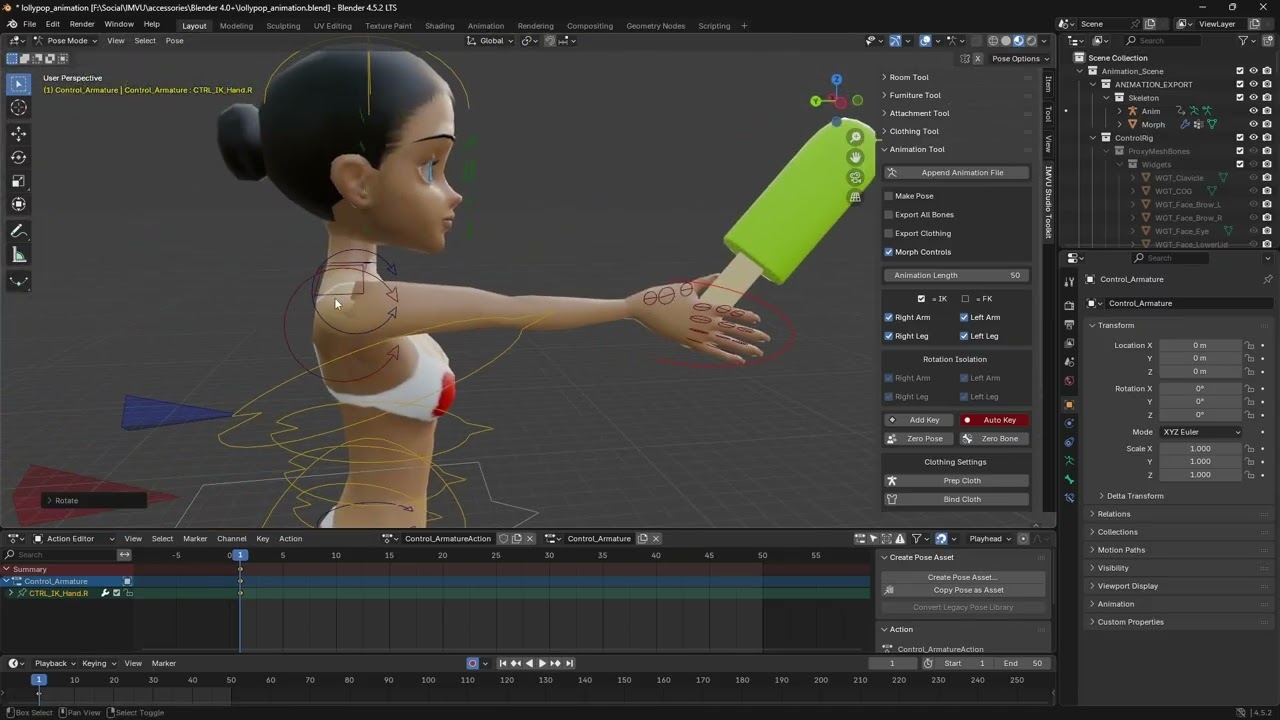Open the Object properties tab icon
This screenshot has width=1280, height=720.
coord(1069,404)
